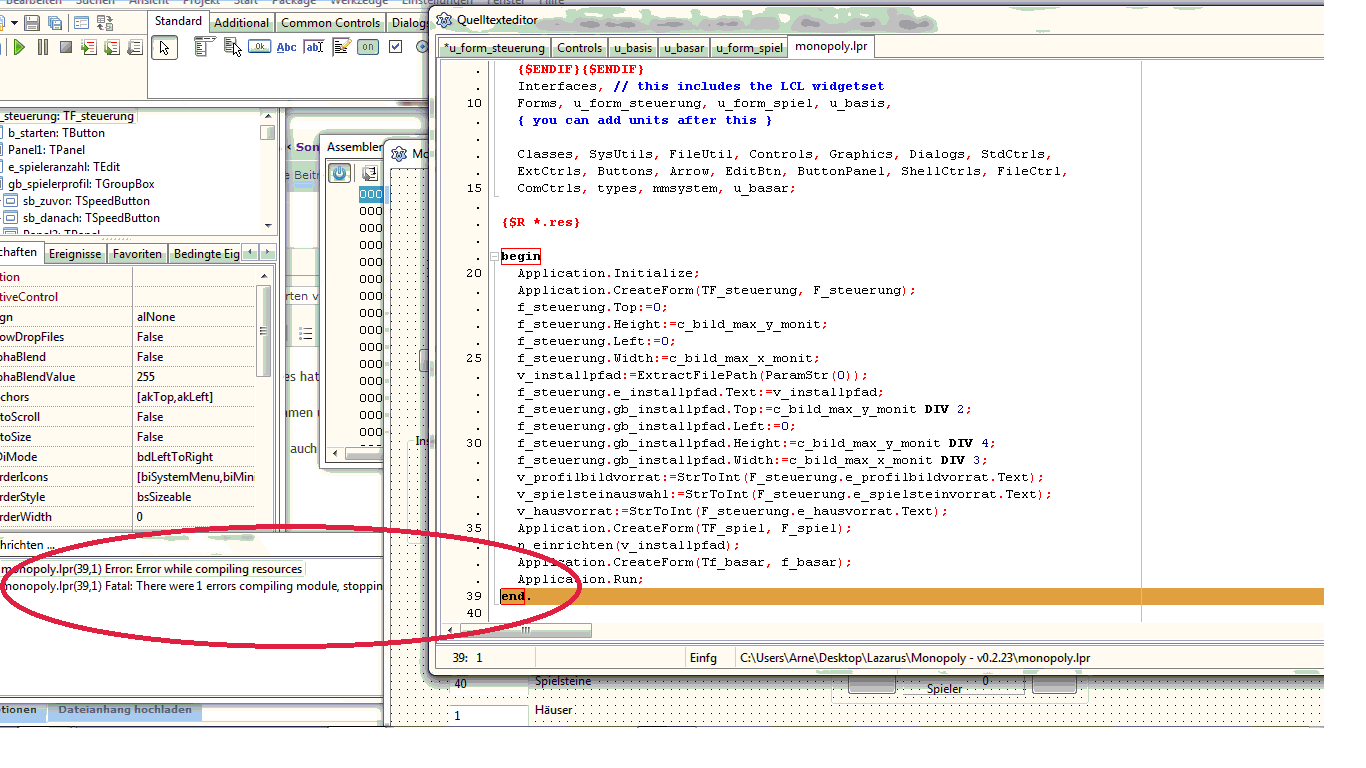Stop the running program
Viewport: 1366px width, 768px height.
[x=65, y=47]
